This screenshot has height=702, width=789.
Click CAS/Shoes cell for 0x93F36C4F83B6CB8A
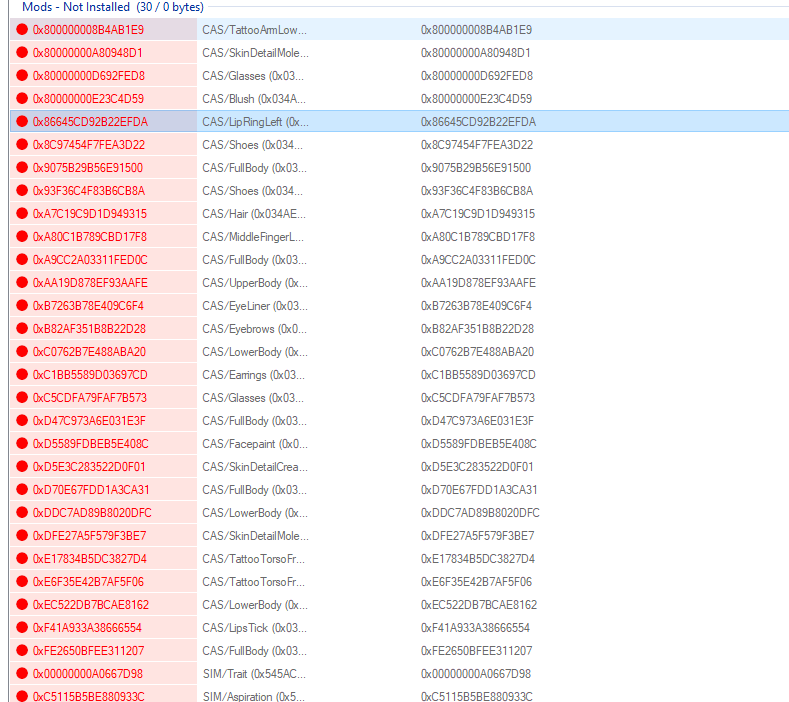click(x=252, y=191)
